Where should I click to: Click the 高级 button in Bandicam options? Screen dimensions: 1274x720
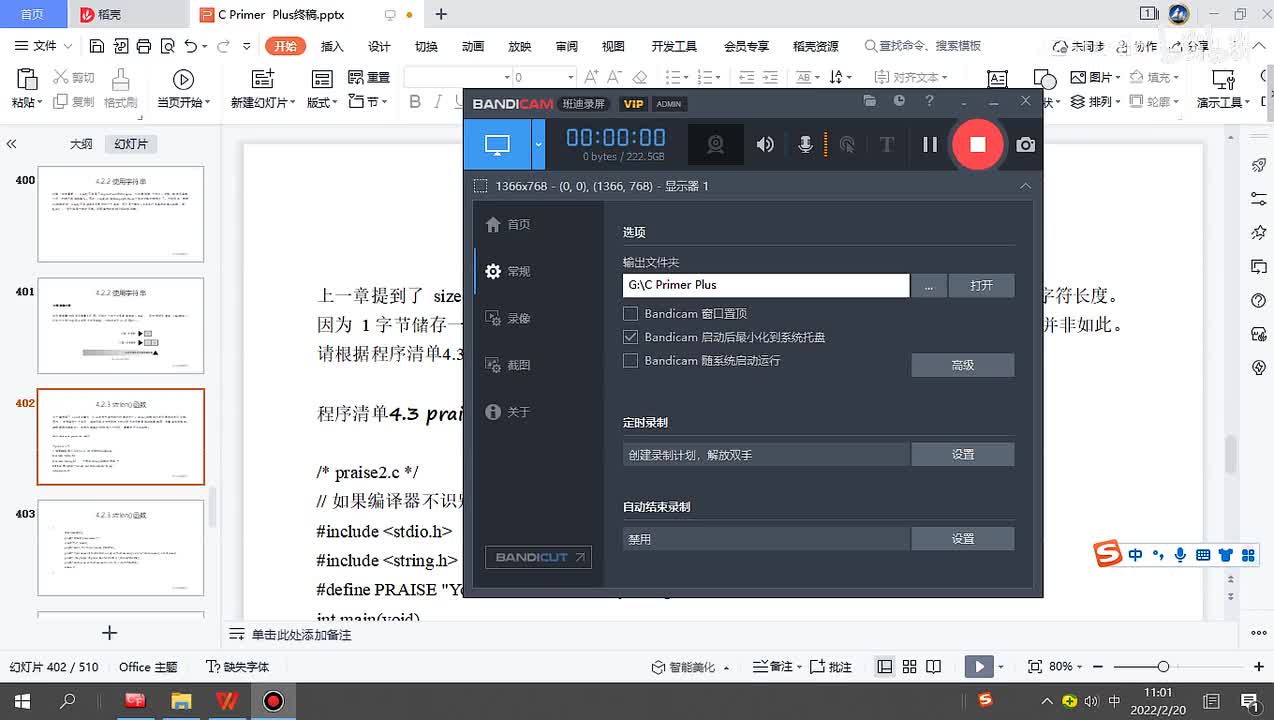[x=962, y=365]
